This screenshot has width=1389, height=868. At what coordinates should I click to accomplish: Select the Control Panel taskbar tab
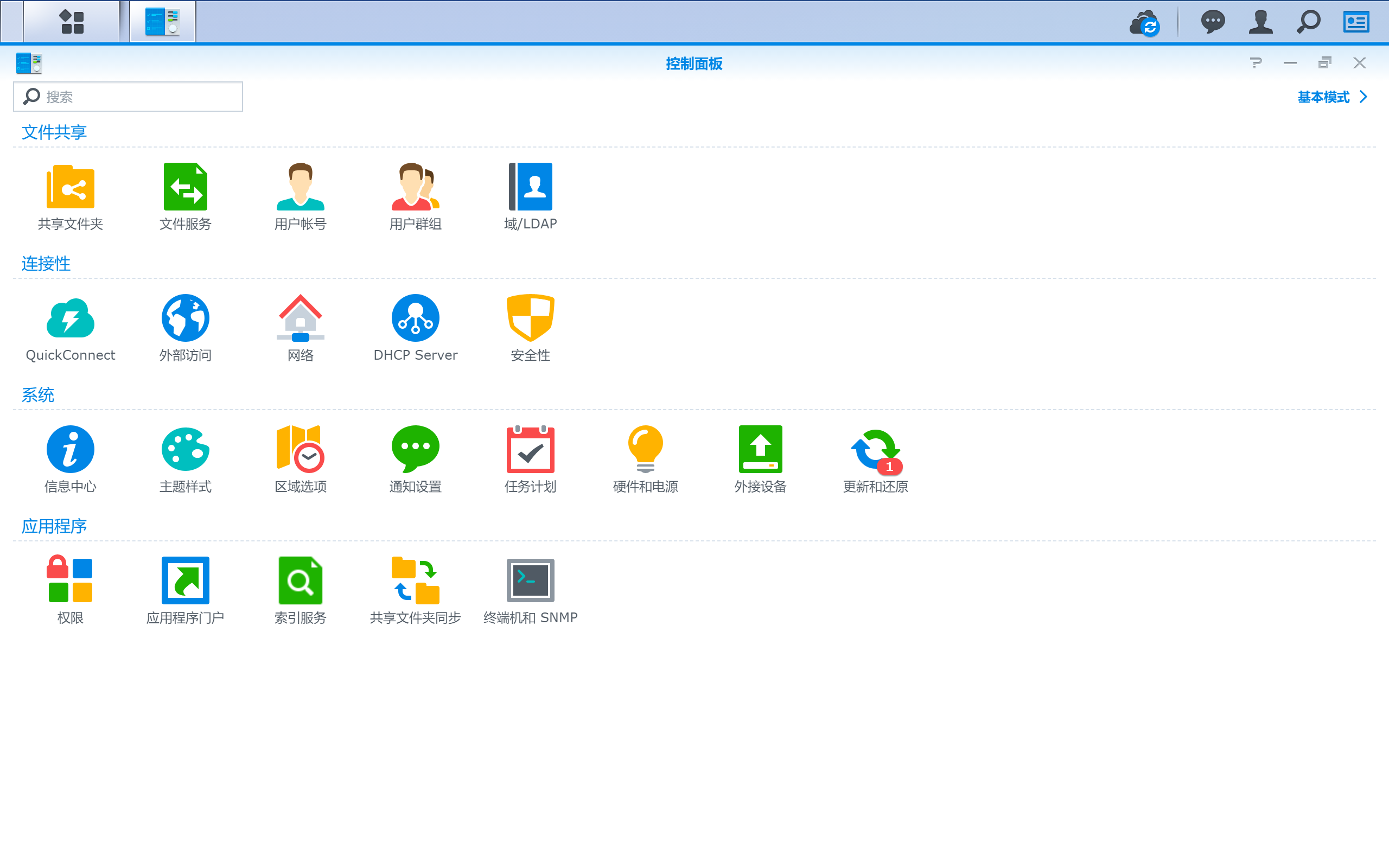tap(162, 22)
